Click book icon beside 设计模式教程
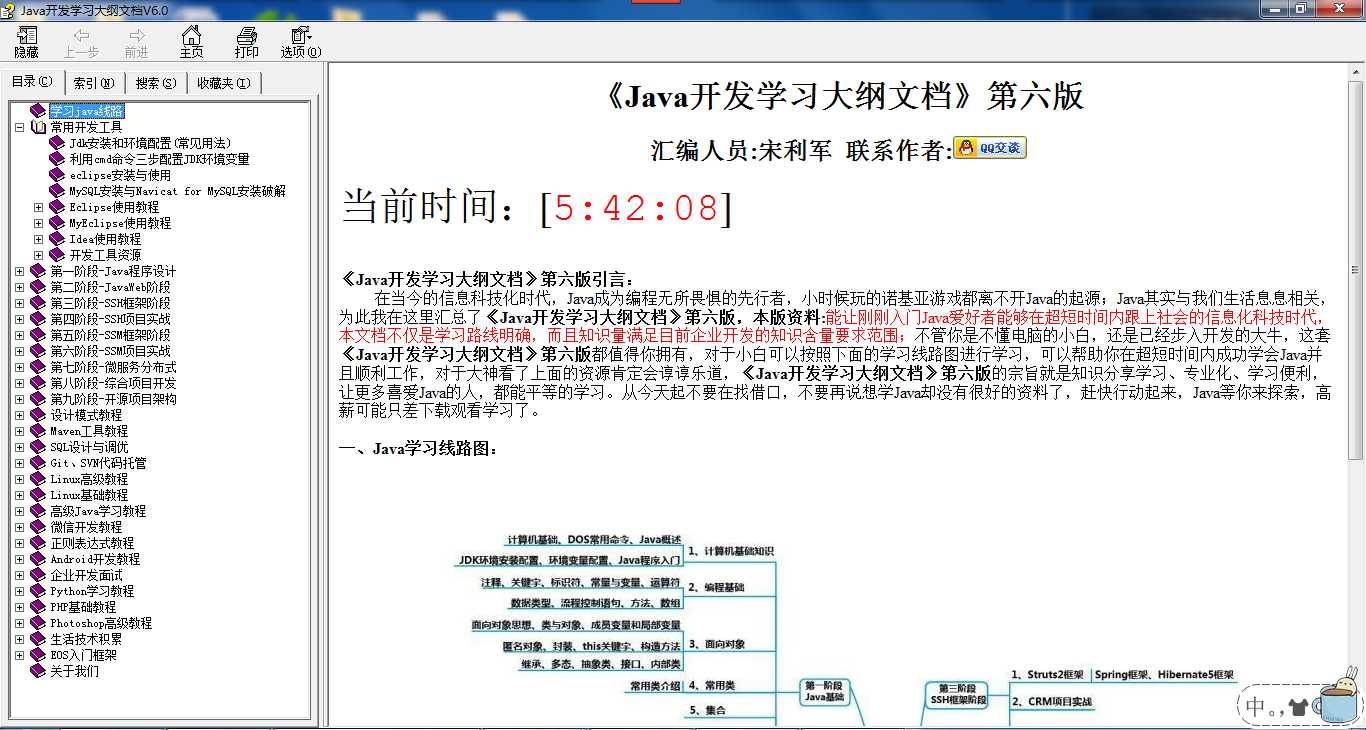 38,415
